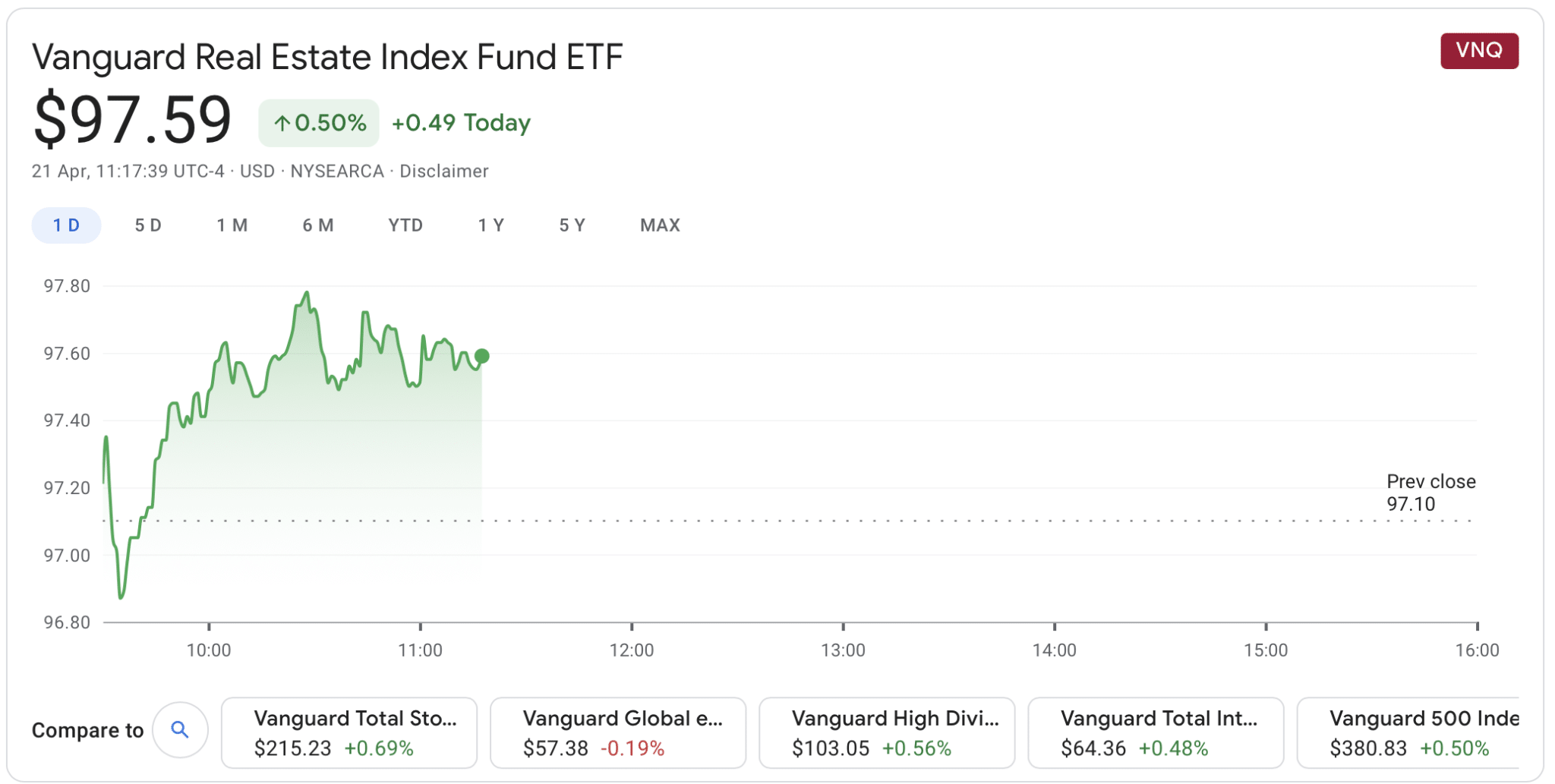
Task: Click the current price dot on chart
Action: pyautogui.click(x=481, y=354)
